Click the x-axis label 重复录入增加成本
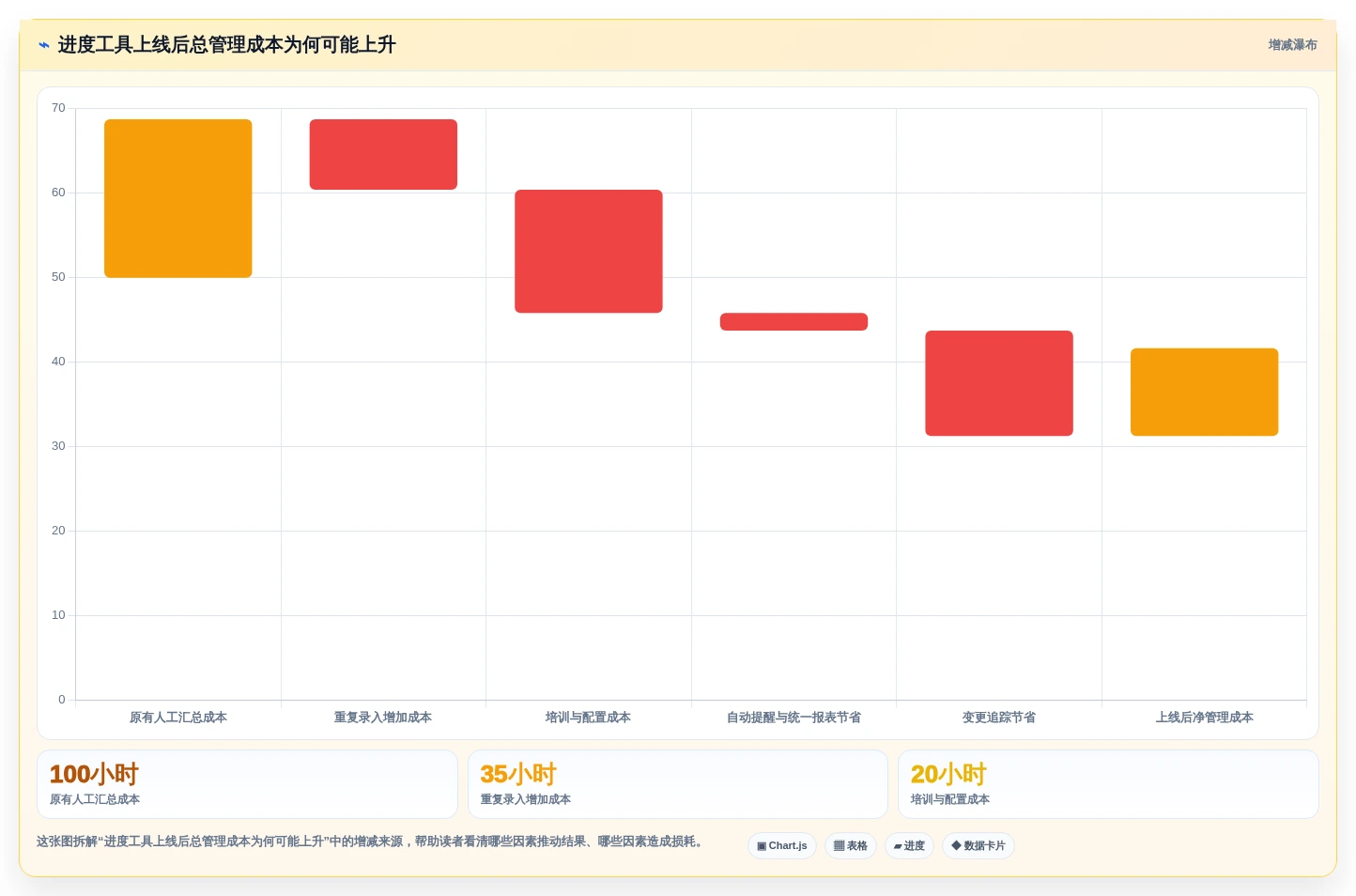Screen dimensions: 1356x896 pos(383,718)
